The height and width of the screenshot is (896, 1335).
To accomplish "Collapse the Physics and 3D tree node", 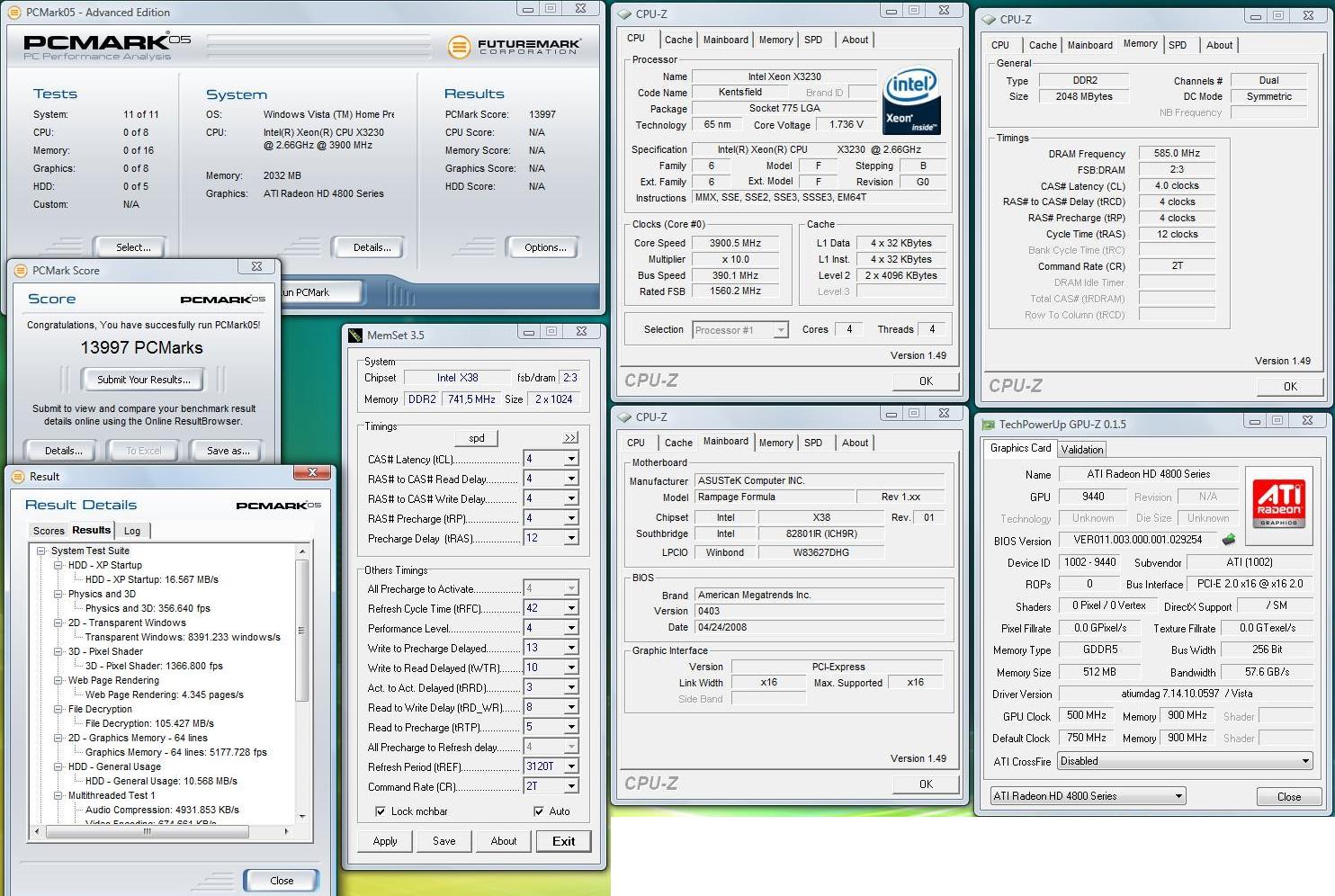I will click(x=58, y=594).
